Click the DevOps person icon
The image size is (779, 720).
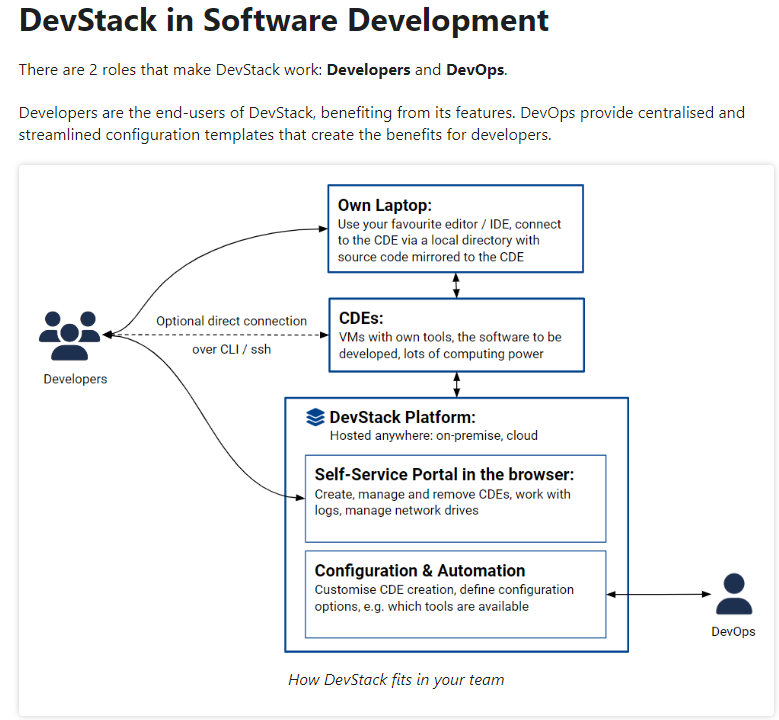(x=734, y=594)
